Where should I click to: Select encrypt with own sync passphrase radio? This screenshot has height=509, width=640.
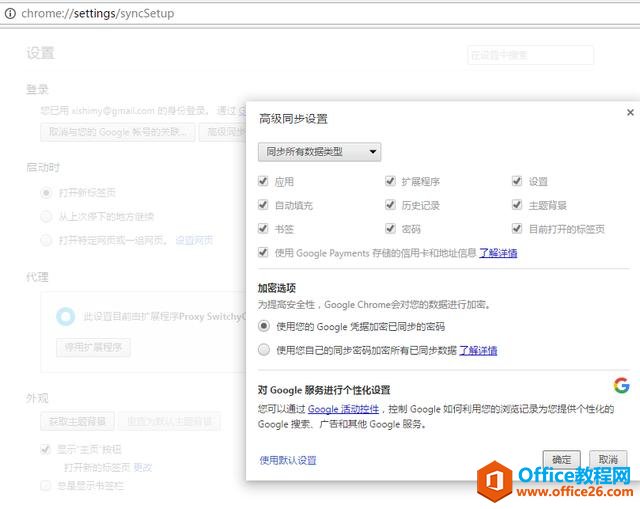[x=264, y=349]
